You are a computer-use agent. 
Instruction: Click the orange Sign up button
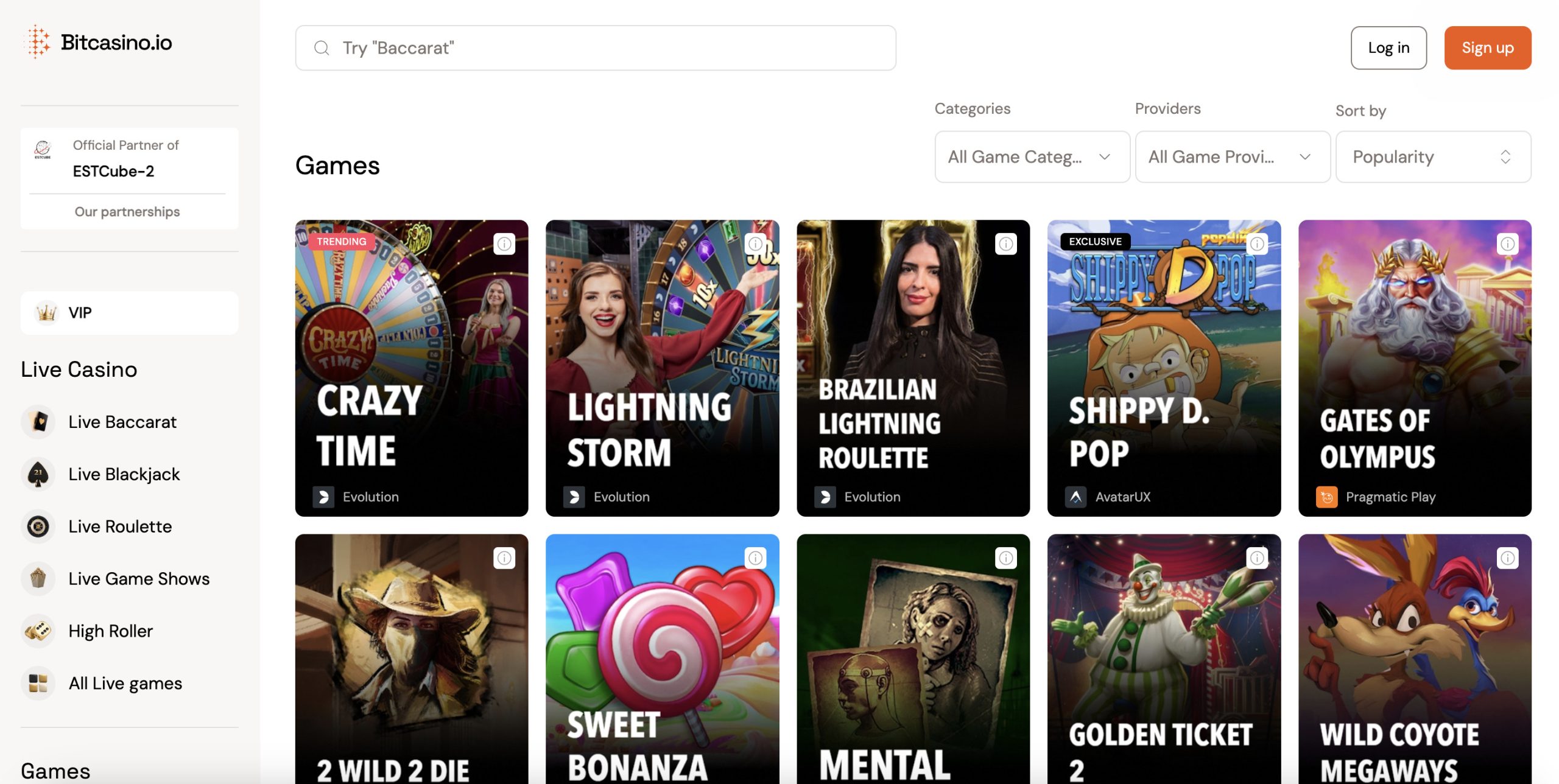coord(1487,48)
